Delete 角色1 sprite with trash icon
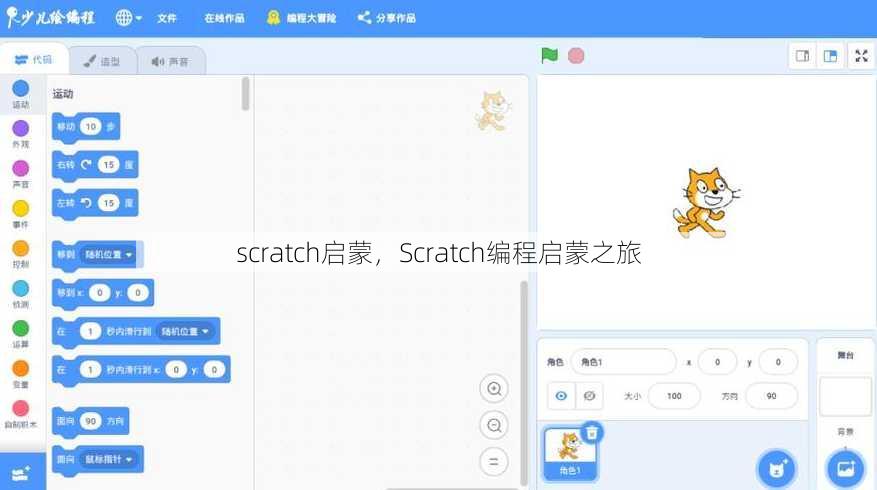 point(592,432)
